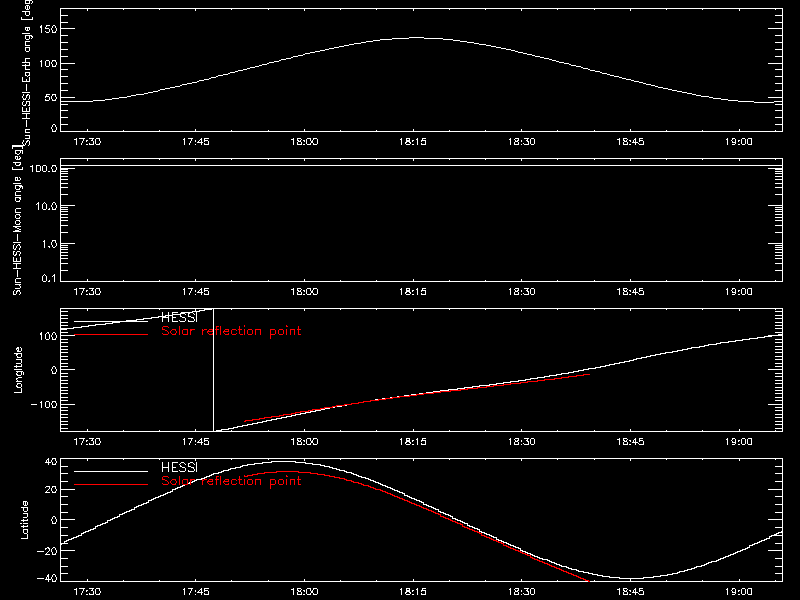Click the 150 tick of Earth angle plot
800x600 pixels.
click(47, 30)
